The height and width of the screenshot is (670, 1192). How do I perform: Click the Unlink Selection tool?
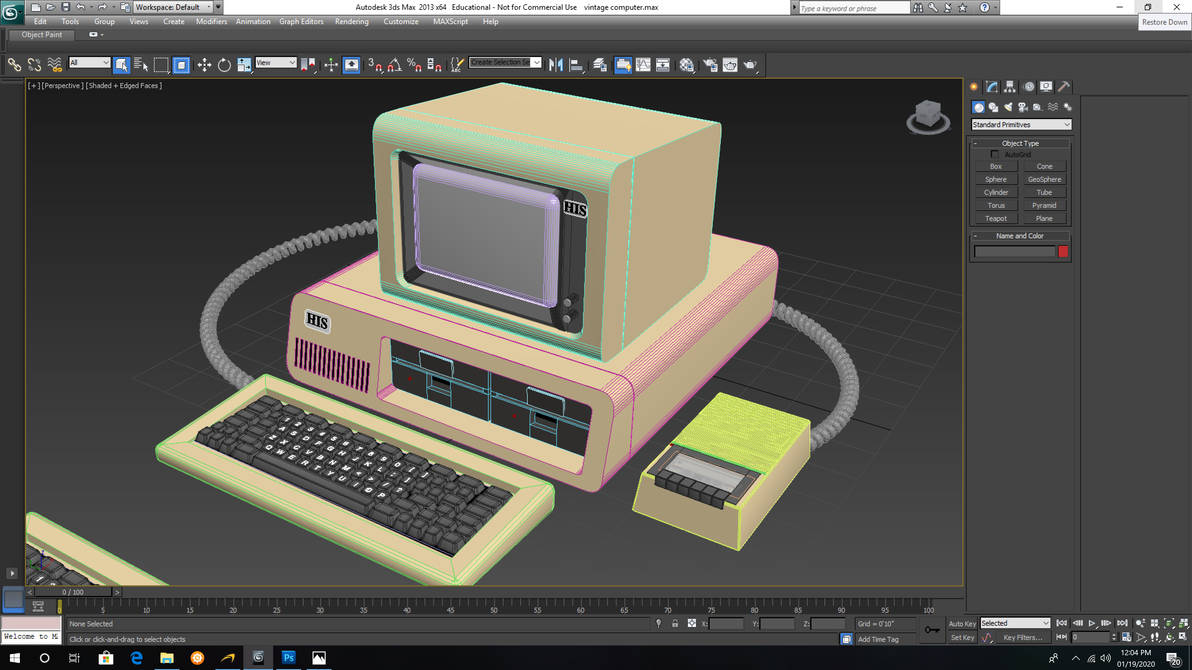(34, 65)
